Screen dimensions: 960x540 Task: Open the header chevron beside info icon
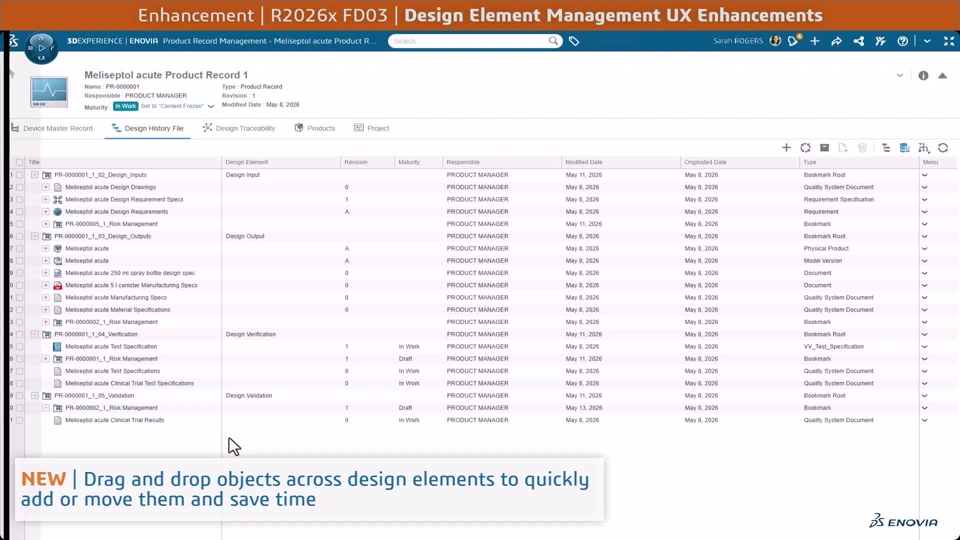(x=900, y=75)
